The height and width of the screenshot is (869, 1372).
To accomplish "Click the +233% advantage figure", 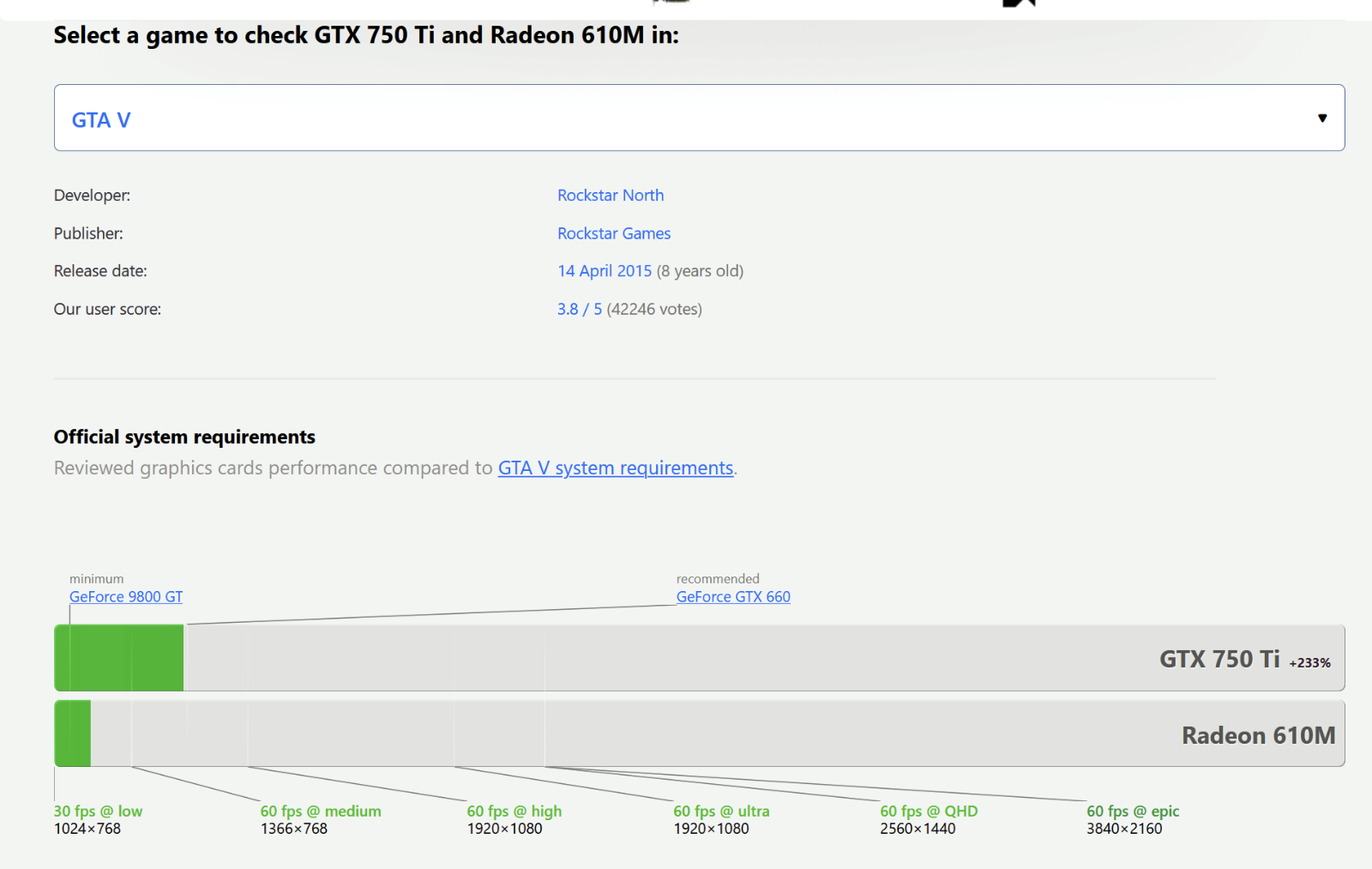I will [x=1309, y=663].
